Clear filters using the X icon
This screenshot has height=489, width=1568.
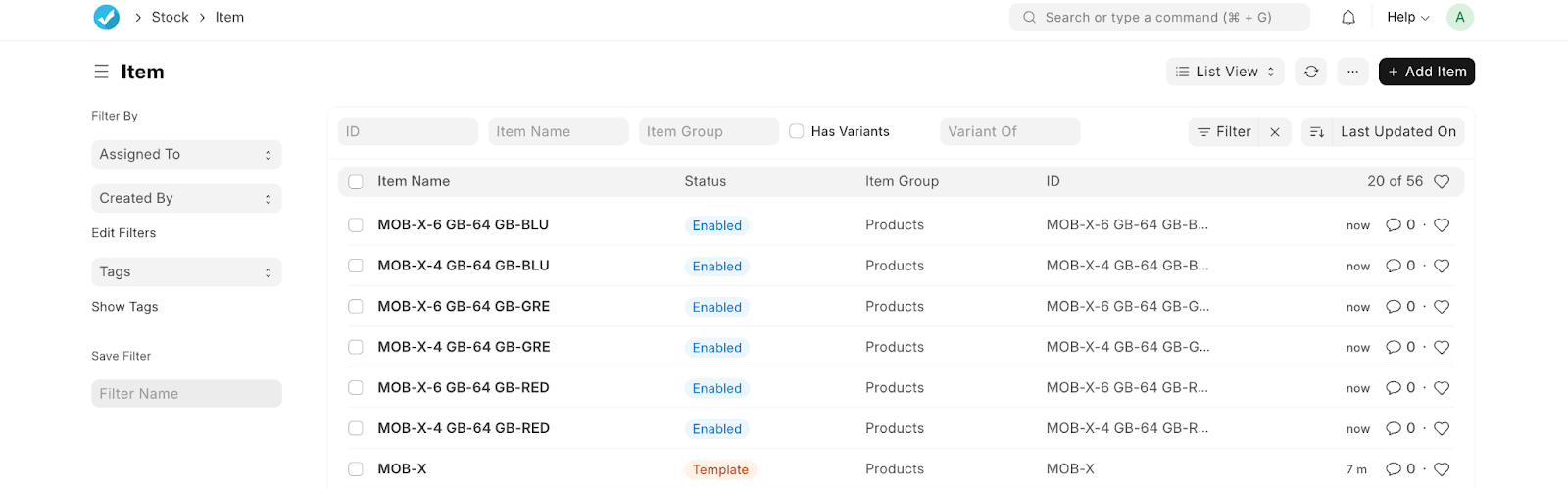(x=1275, y=132)
